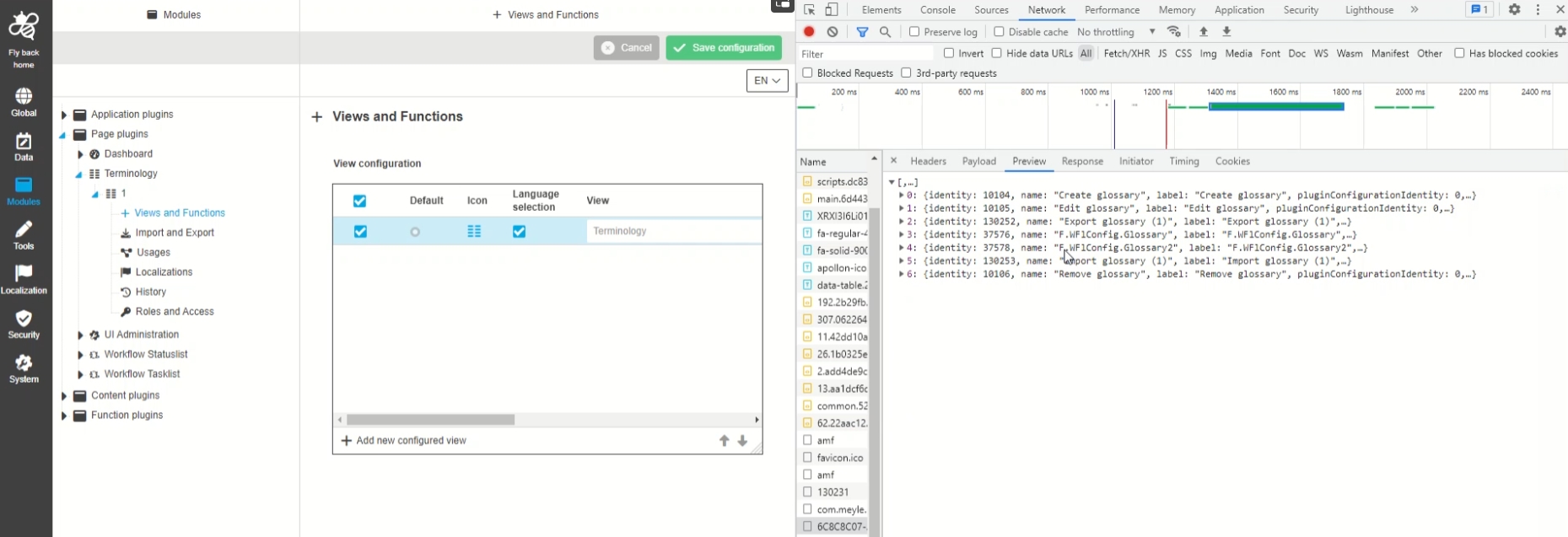The image size is (1568, 537).
Task: Open the No throttling dropdown
Action: pyautogui.click(x=1116, y=32)
